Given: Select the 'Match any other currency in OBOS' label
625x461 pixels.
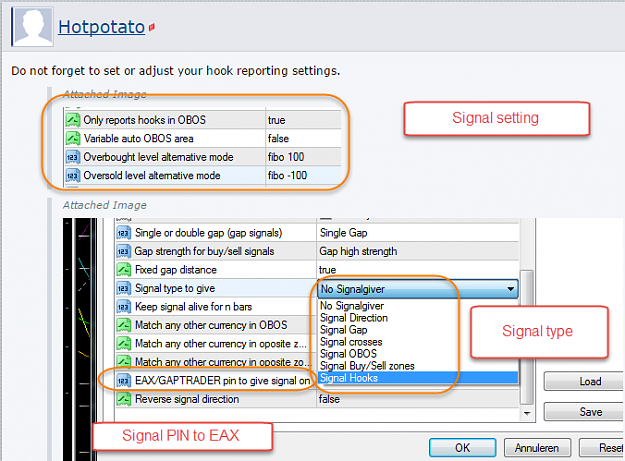Looking at the screenshot, I should (x=211, y=325).
